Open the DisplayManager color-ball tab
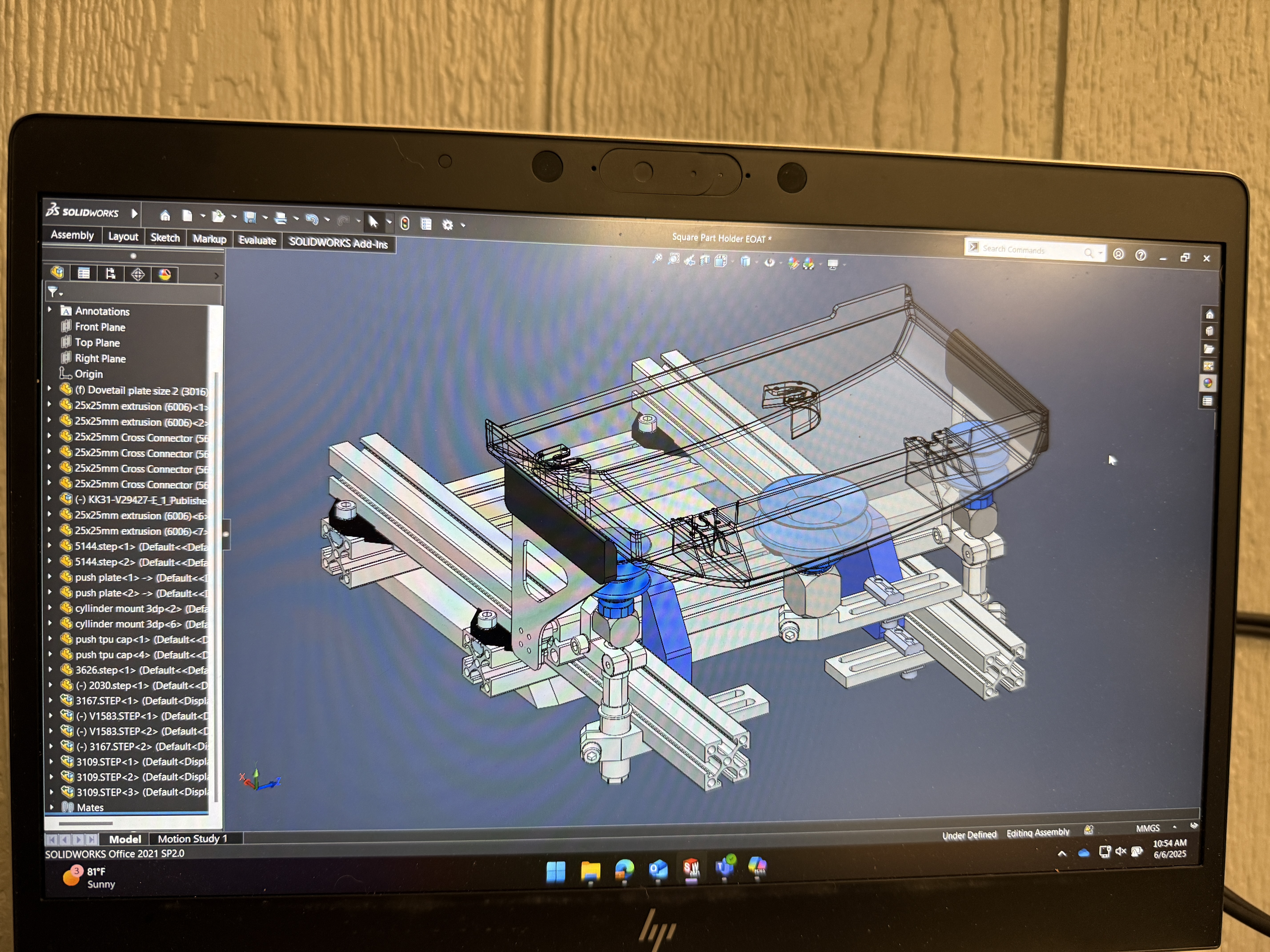 [165, 274]
